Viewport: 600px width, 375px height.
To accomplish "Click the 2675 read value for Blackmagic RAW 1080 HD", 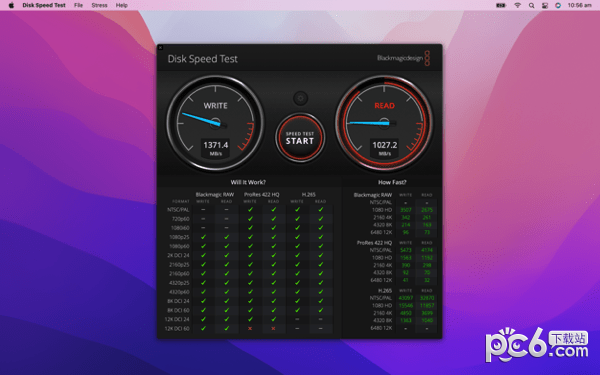I will pyautogui.click(x=427, y=210).
